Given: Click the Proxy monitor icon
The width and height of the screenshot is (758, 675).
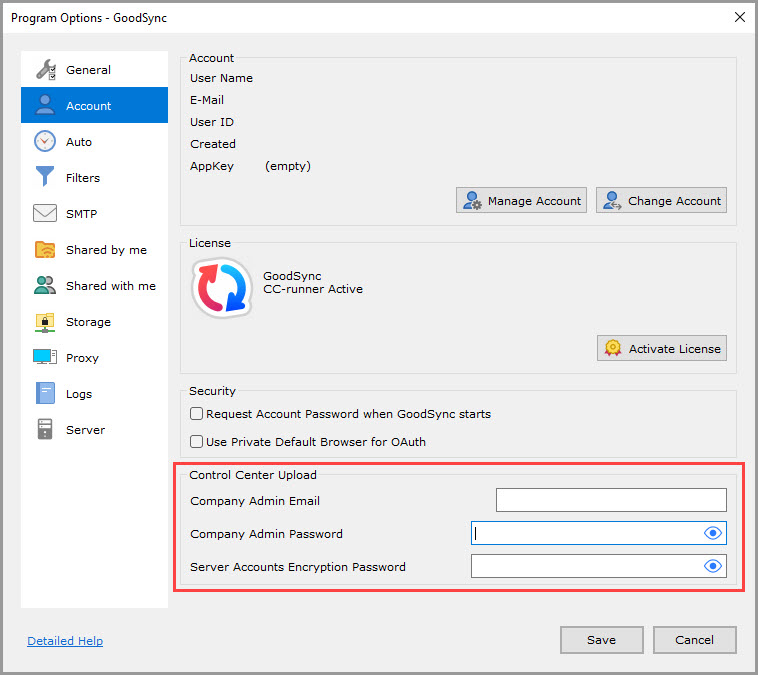Looking at the screenshot, I should [x=45, y=358].
